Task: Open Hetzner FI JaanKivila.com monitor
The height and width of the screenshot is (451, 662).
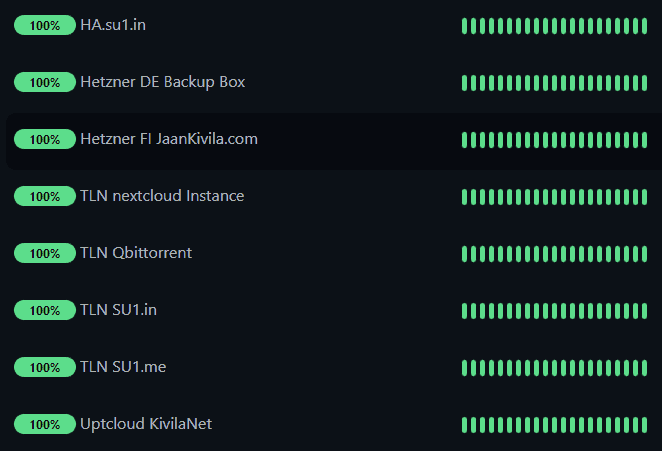Action: 168,139
